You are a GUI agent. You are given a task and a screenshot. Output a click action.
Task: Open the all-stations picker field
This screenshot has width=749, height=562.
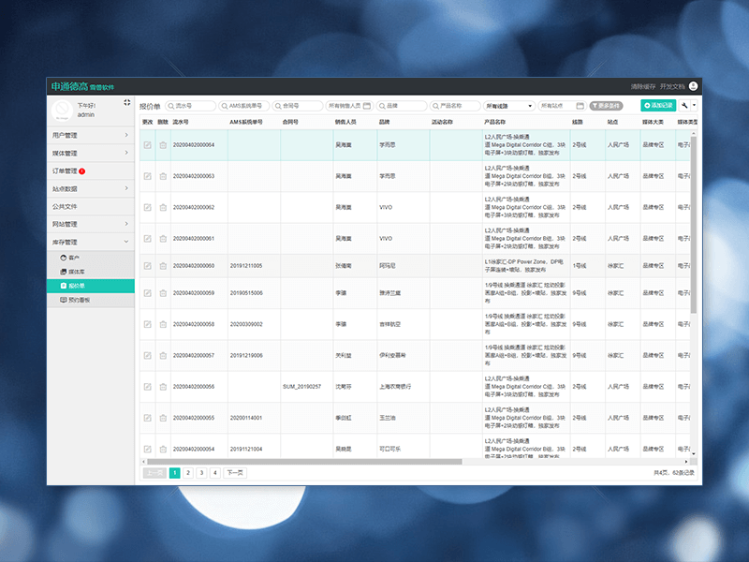(562, 106)
